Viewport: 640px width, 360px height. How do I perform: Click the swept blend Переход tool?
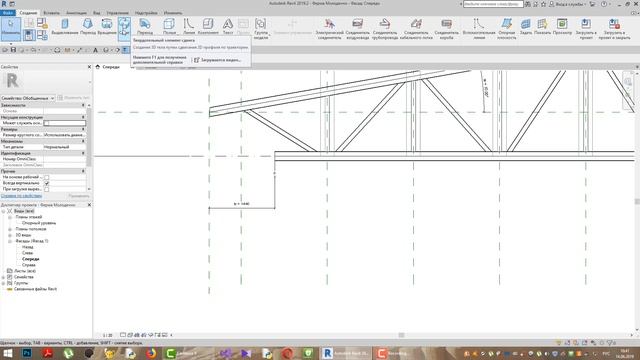point(145,27)
